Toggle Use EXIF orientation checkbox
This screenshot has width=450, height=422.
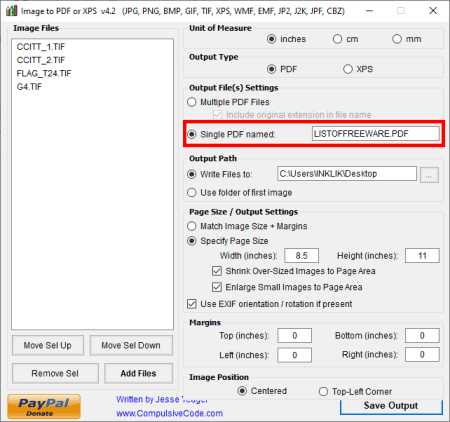(192, 304)
